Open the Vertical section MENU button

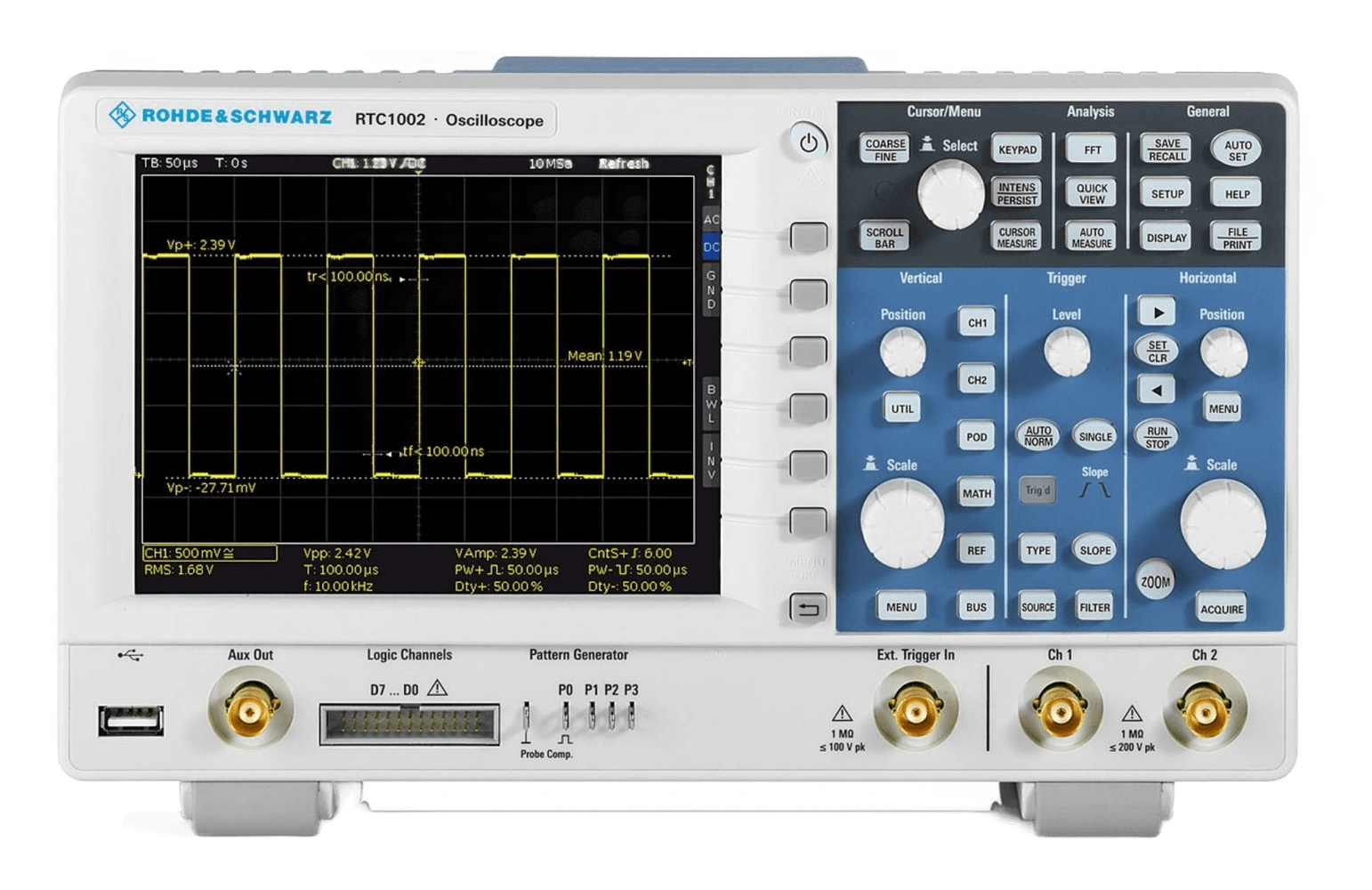pyautogui.click(x=901, y=607)
